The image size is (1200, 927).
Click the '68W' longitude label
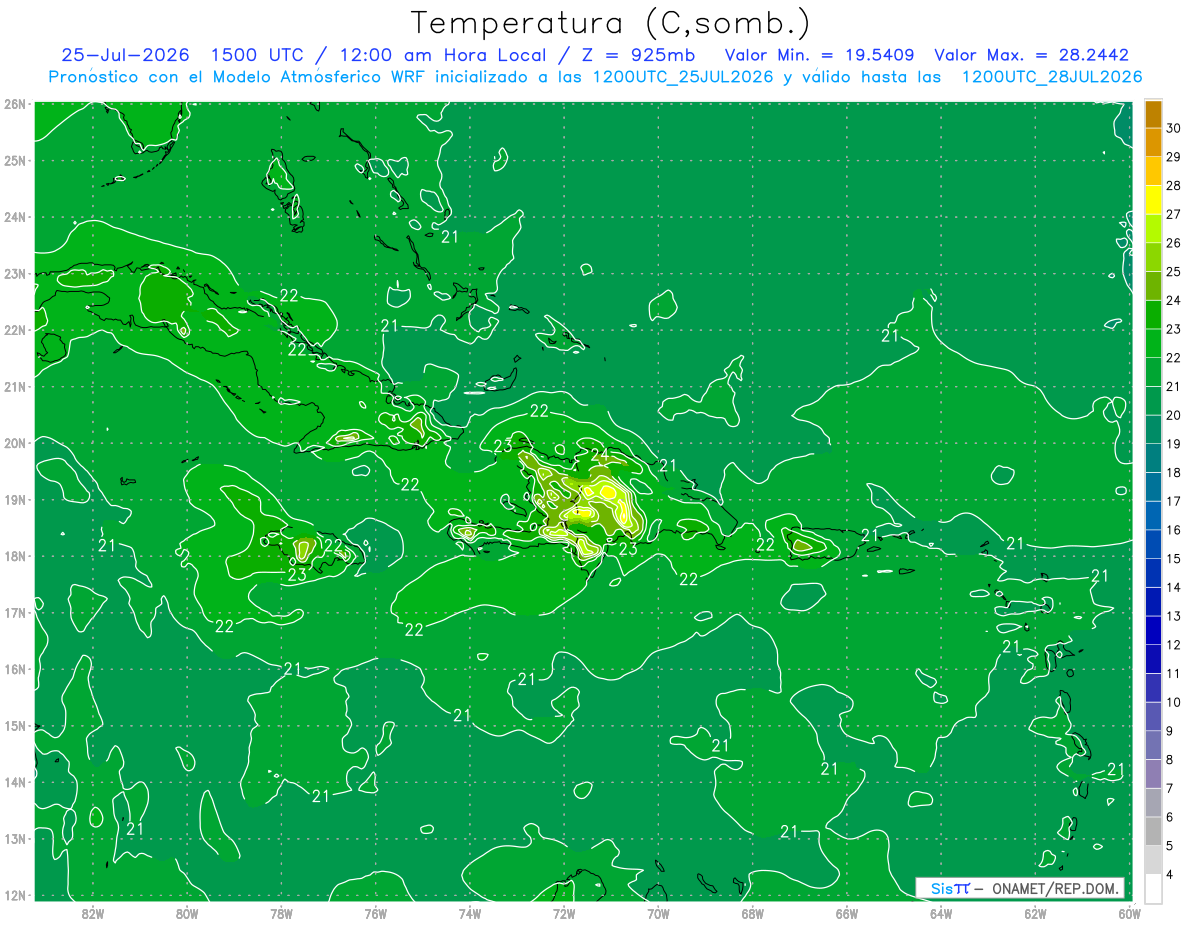752,913
